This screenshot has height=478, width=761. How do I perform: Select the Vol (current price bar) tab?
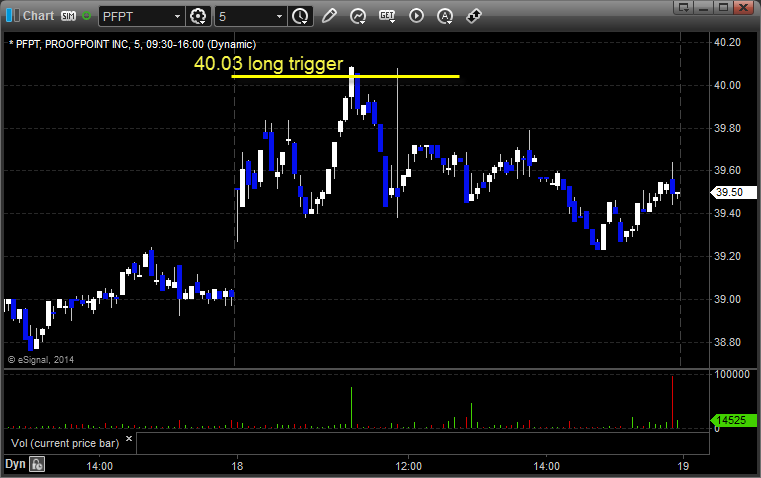(65, 443)
